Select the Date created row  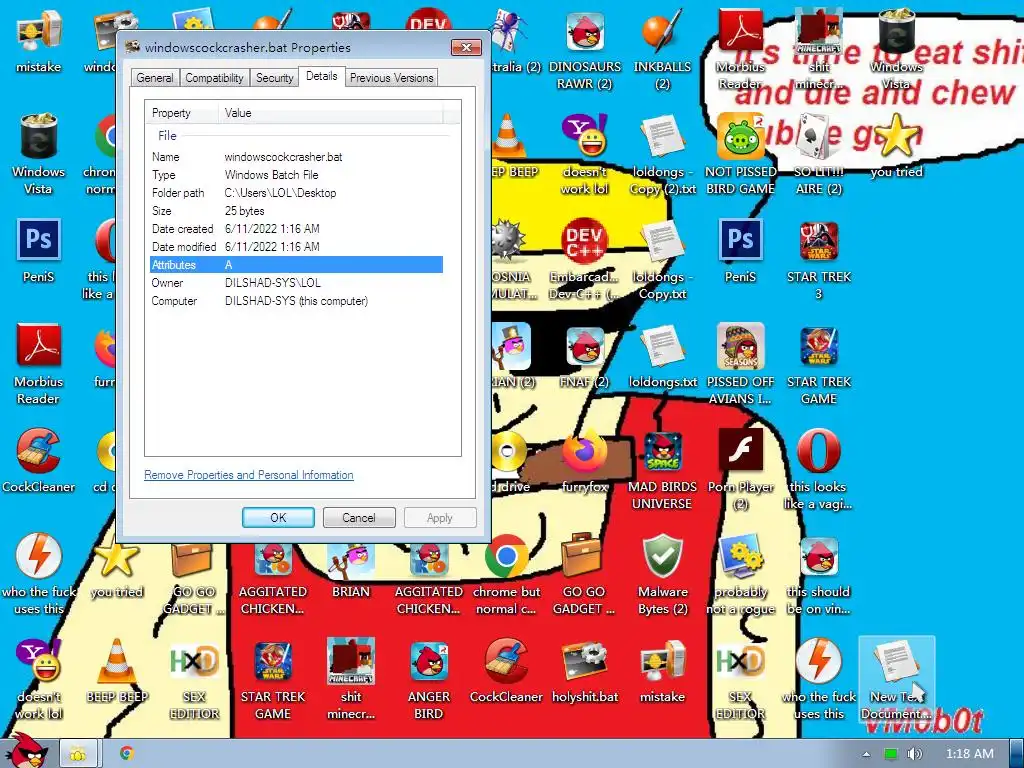[x=296, y=229]
